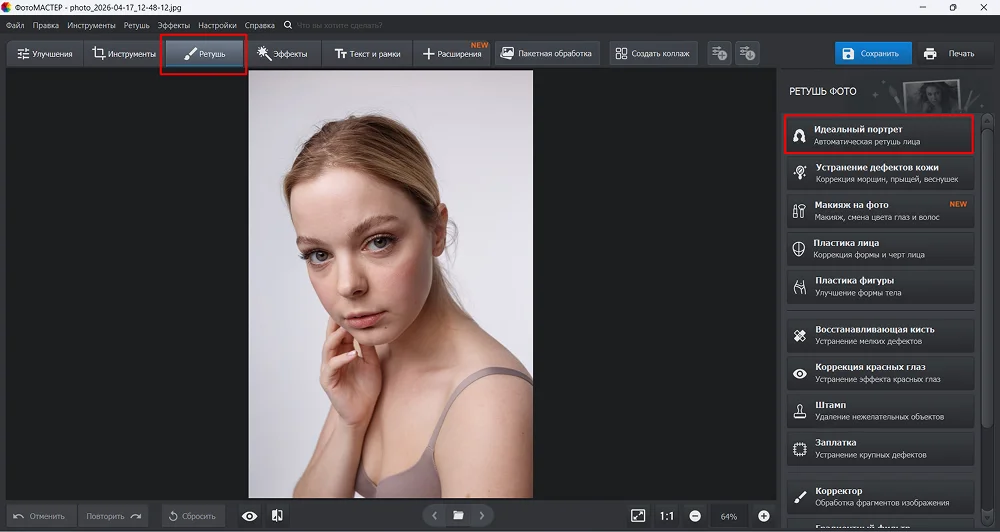Select Пластика лица icon
1000x532 pixels.
point(798,248)
